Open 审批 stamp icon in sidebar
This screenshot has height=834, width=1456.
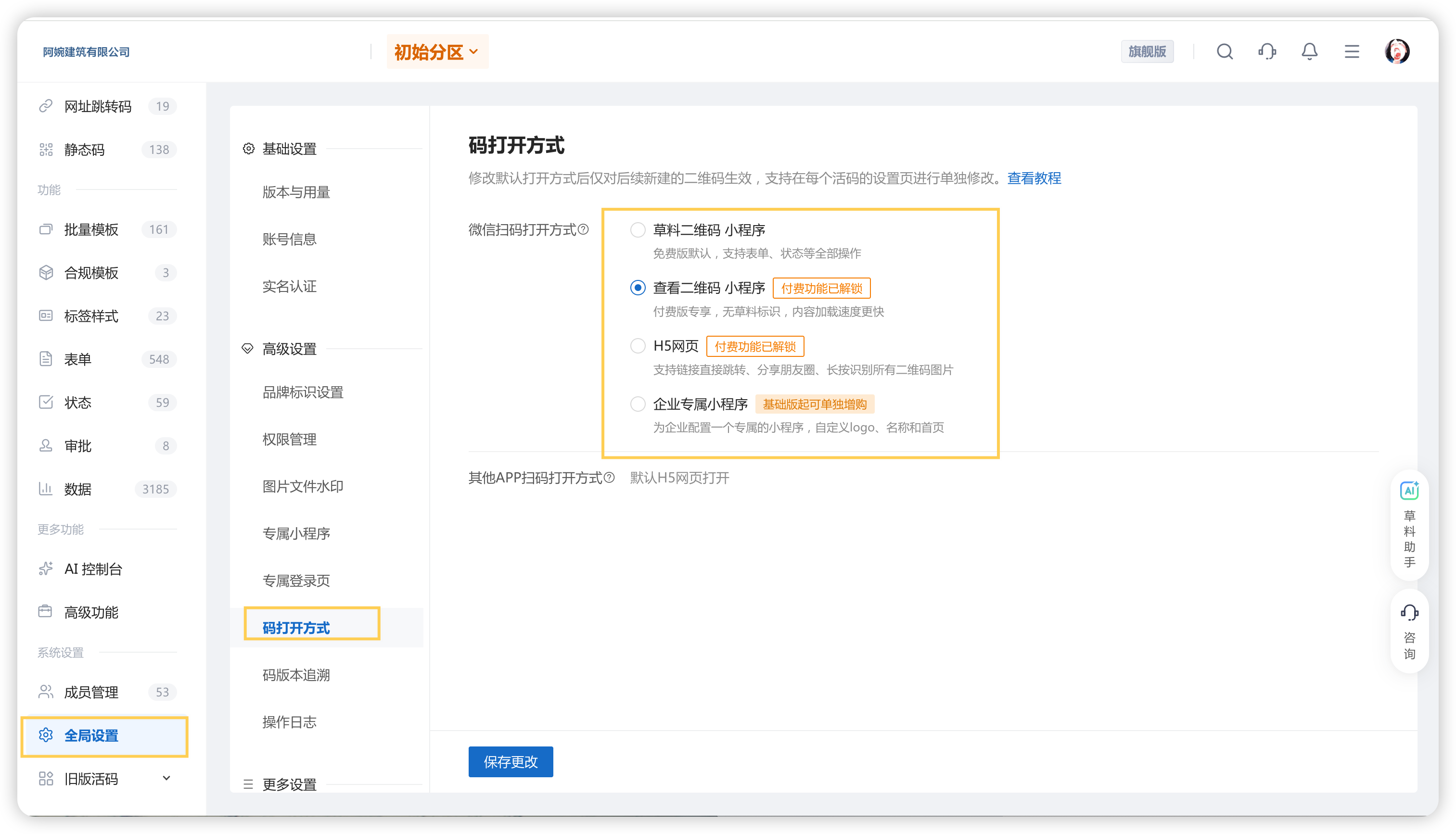click(x=46, y=446)
